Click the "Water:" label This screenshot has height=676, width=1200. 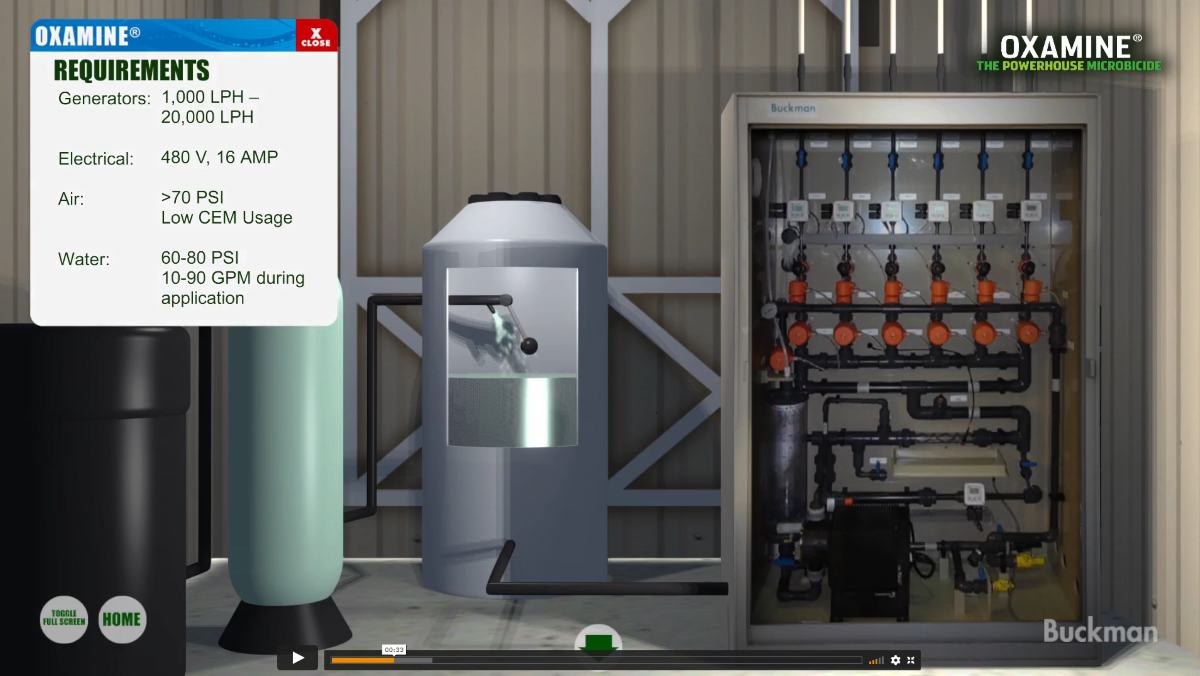click(x=84, y=259)
